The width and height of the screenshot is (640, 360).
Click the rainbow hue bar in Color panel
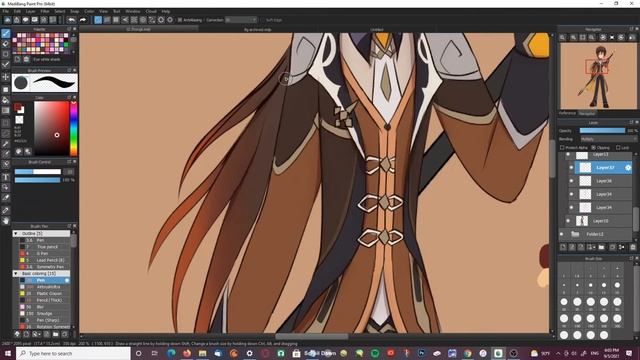click(x=73, y=129)
